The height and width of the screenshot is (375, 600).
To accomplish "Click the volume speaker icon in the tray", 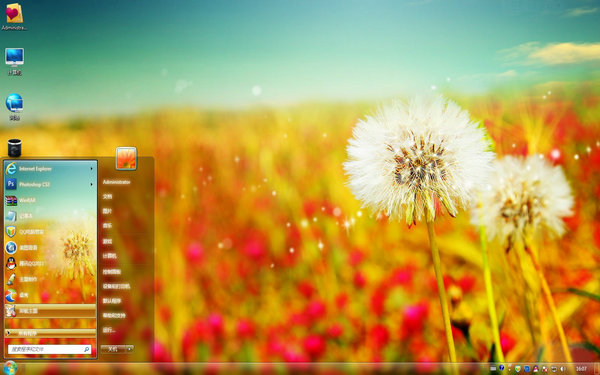I will coord(563,369).
